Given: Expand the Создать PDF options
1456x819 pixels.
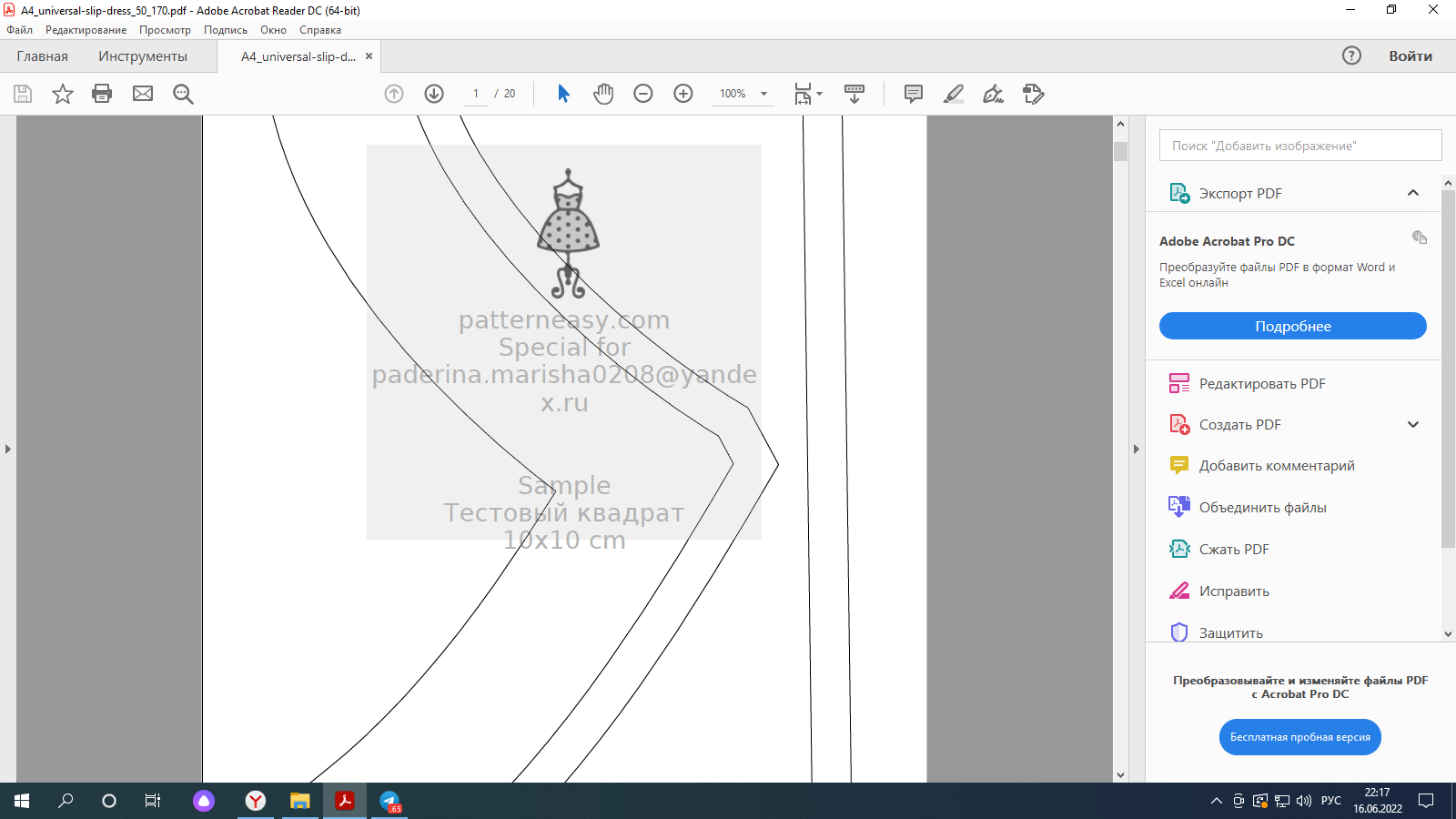Looking at the screenshot, I should 1412,424.
